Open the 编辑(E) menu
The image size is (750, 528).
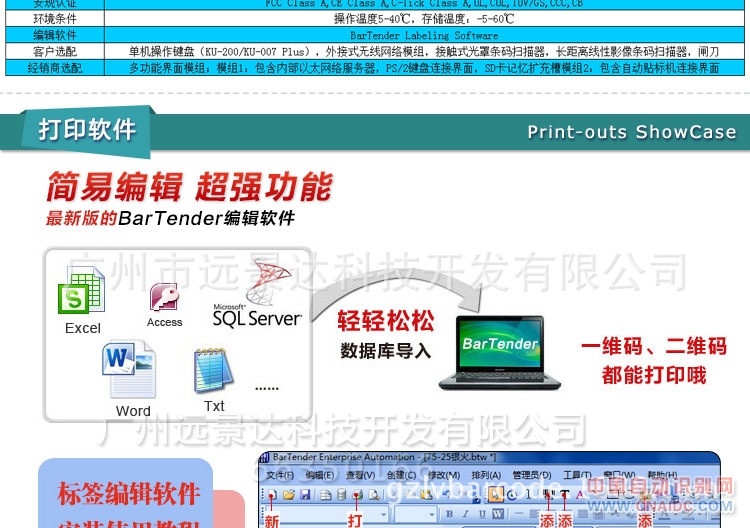(x=320, y=475)
